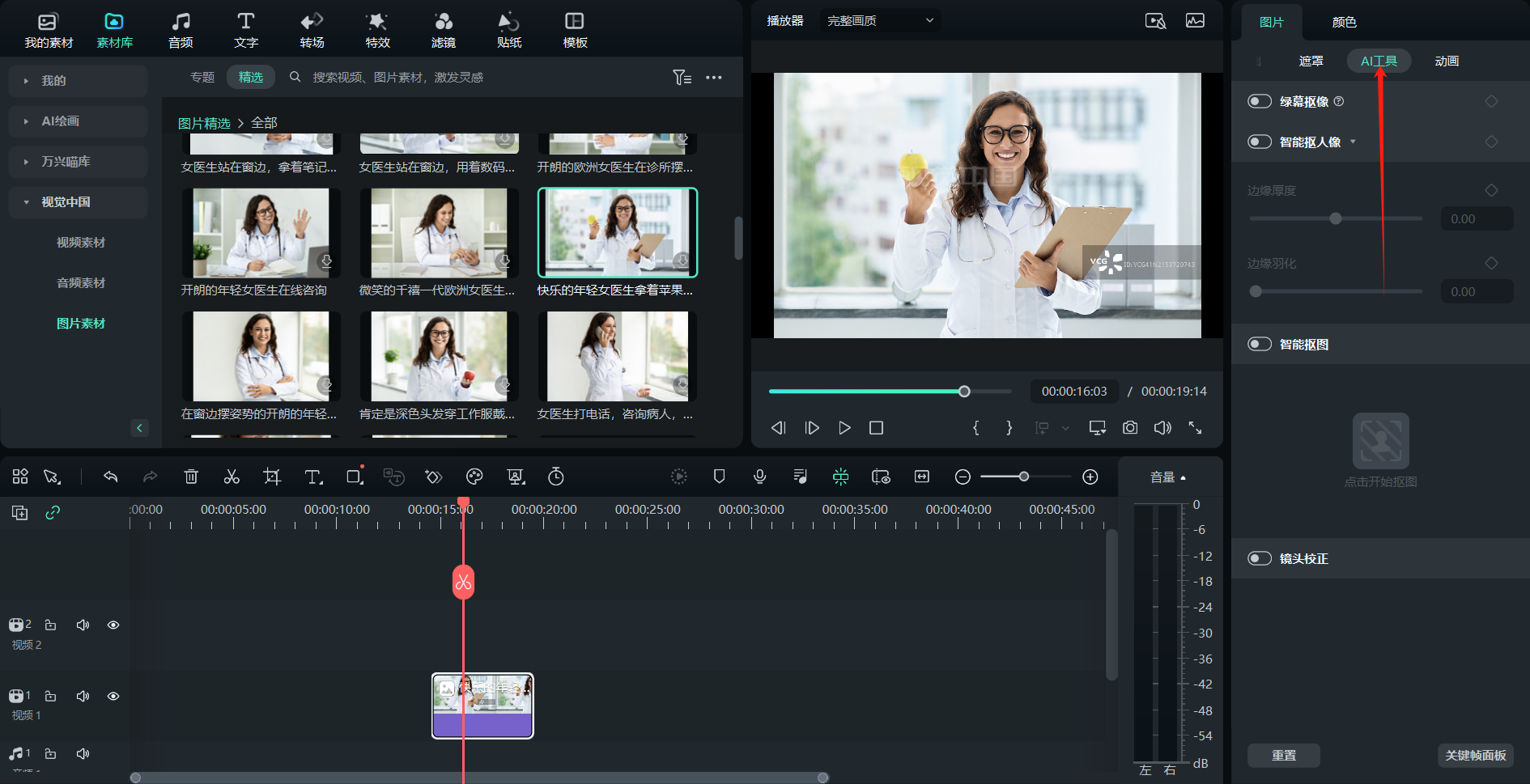Take a snapshot with the camera icon
Image resolution: width=1530 pixels, height=784 pixels.
[1130, 427]
